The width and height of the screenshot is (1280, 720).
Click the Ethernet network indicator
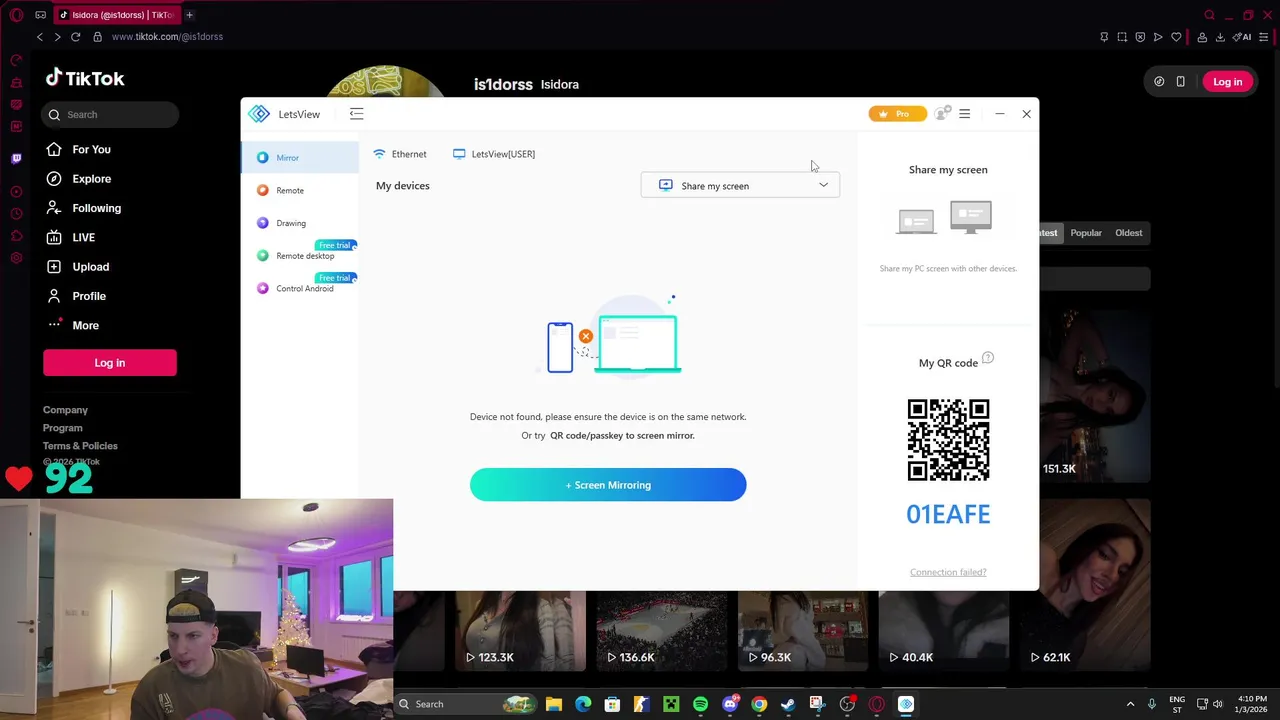click(x=400, y=154)
